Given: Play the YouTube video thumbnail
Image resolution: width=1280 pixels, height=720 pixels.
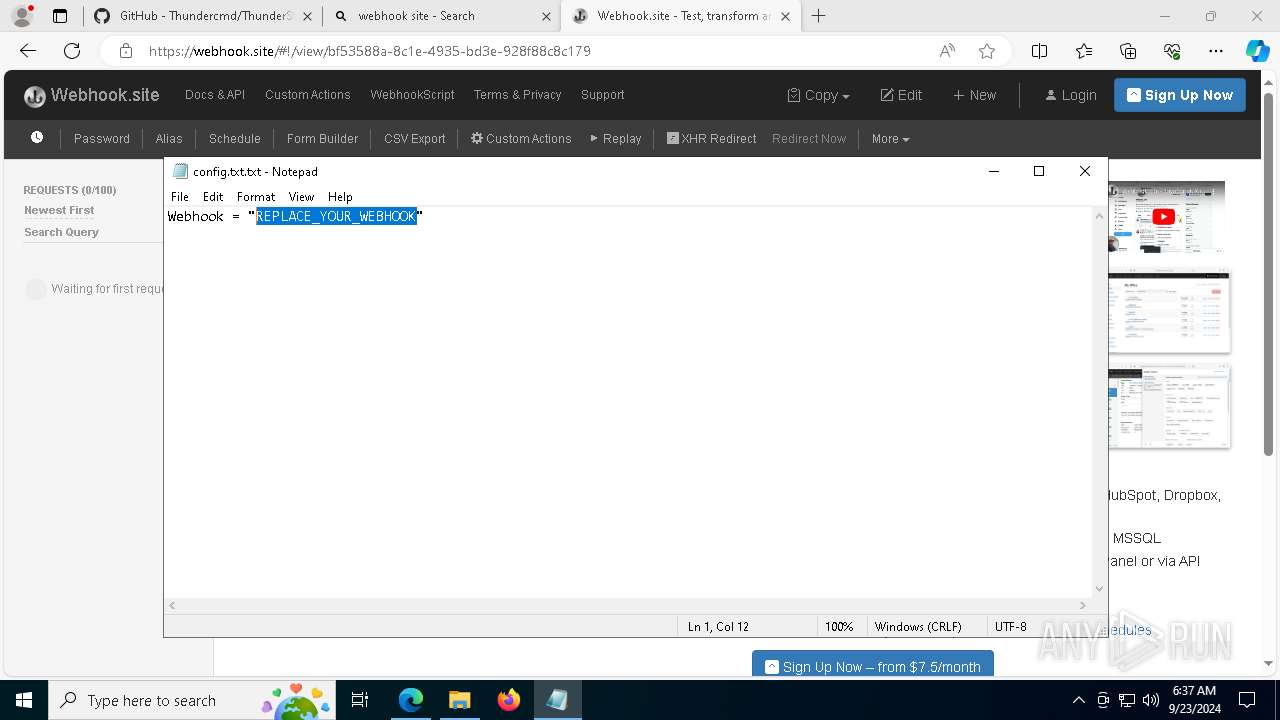Looking at the screenshot, I should [1164, 217].
